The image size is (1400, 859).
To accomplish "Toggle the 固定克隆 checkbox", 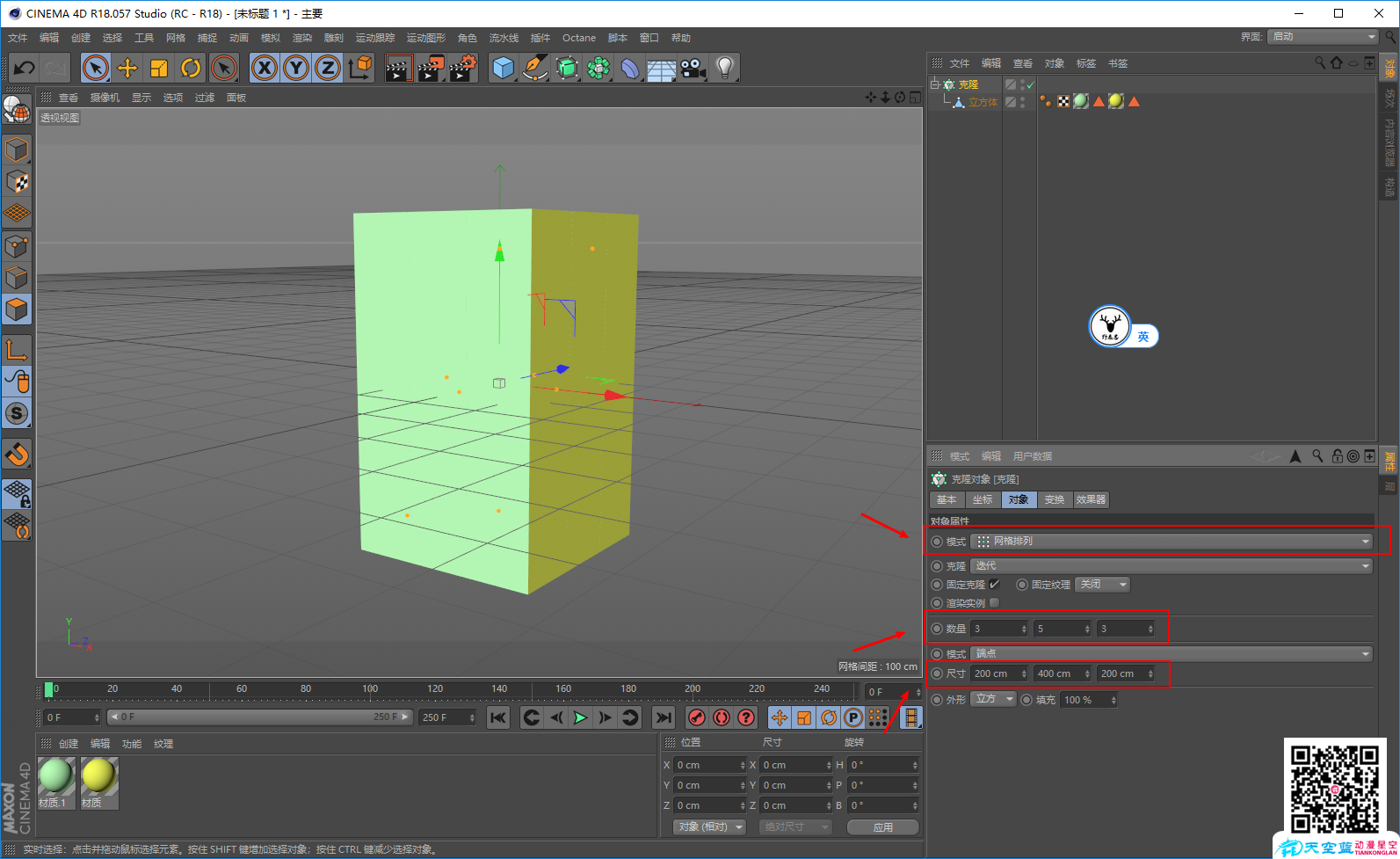I will [995, 584].
